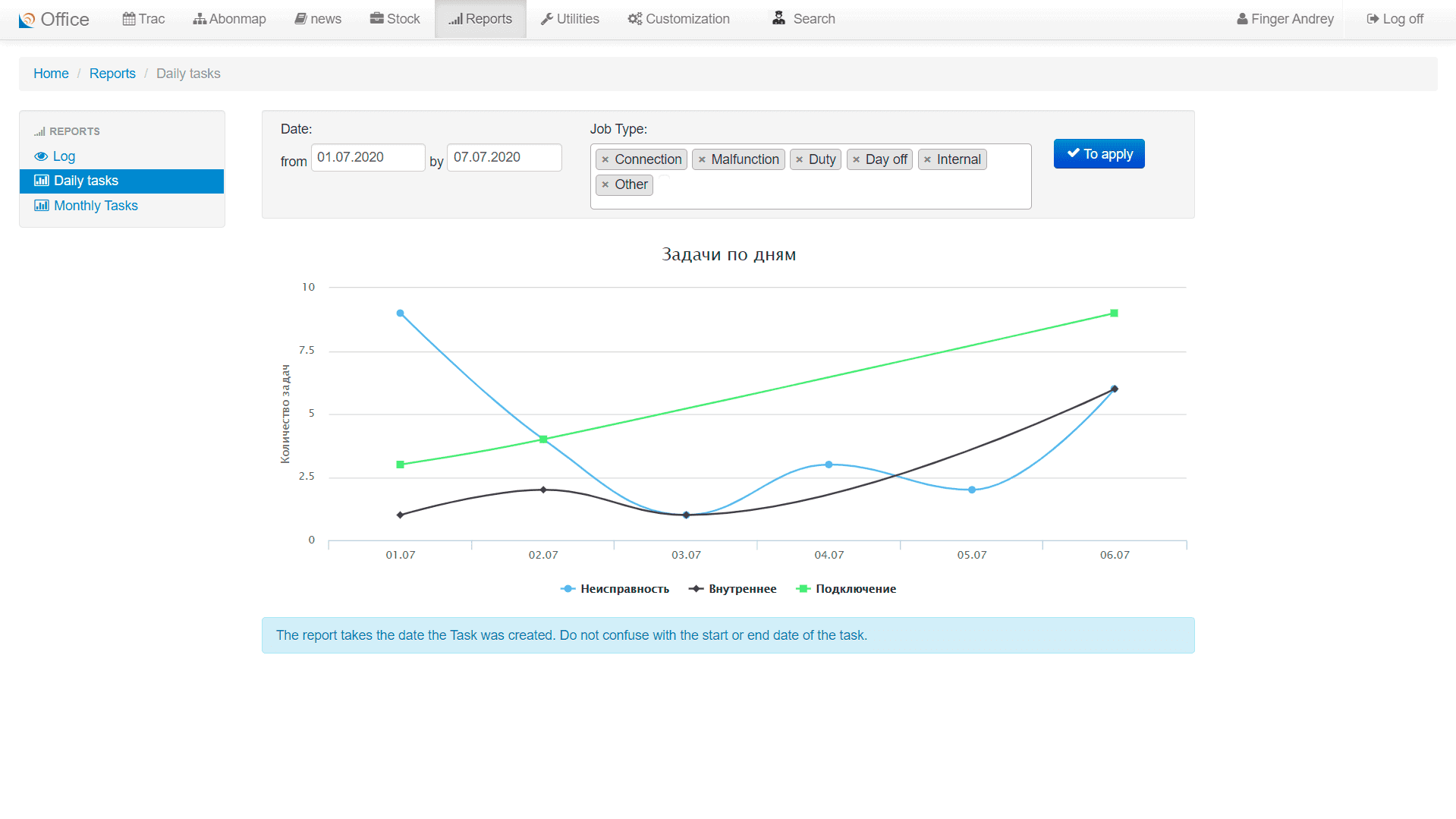The image size is (1456, 819).
Task: Remove the Malfunction job type tag
Action: [702, 159]
